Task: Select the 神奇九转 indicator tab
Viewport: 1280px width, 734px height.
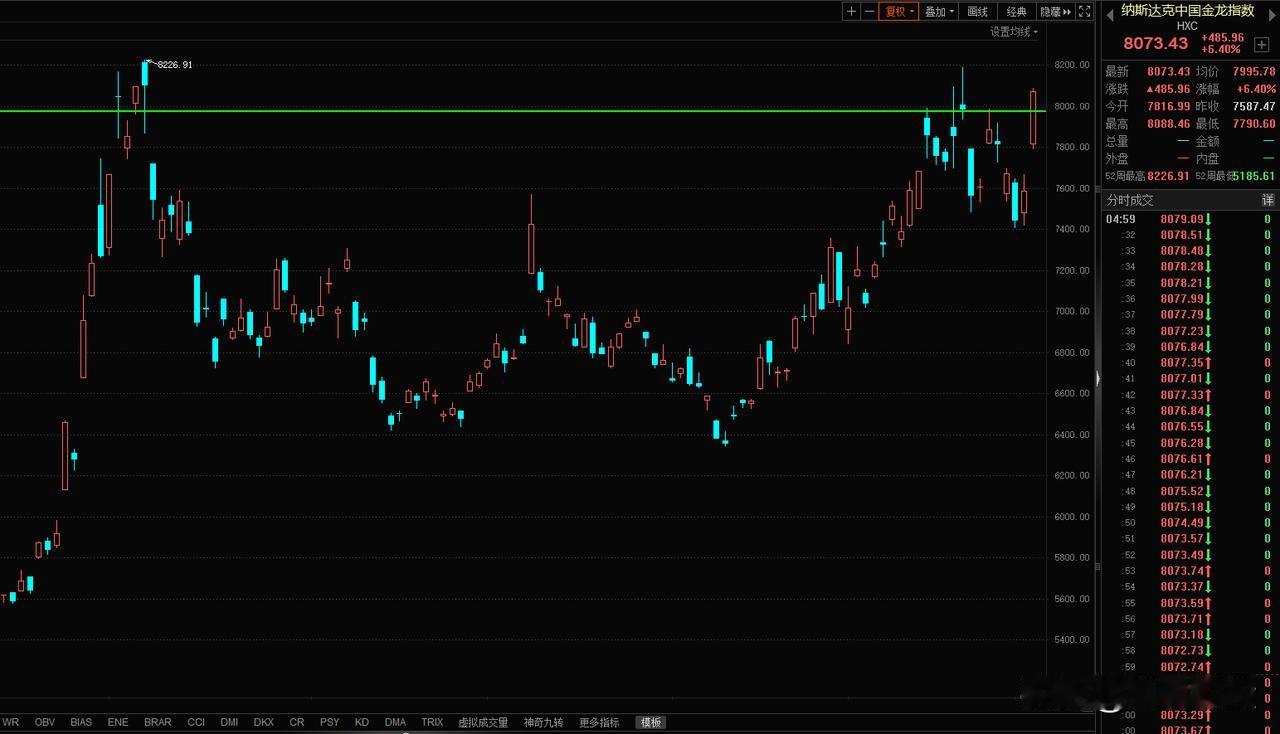Action: pyautogui.click(x=544, y=722)
